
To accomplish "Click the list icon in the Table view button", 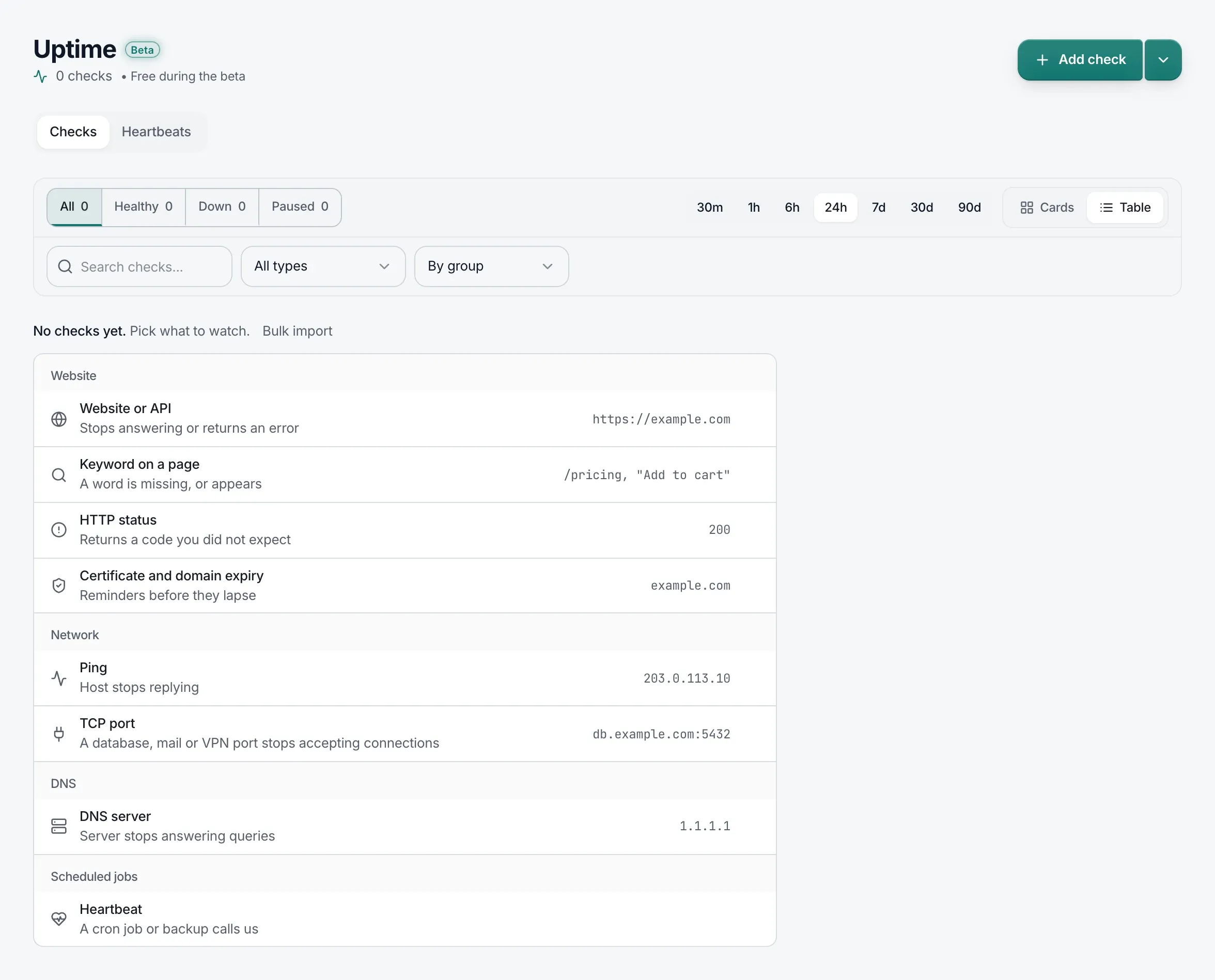I will pos(1106,208).
